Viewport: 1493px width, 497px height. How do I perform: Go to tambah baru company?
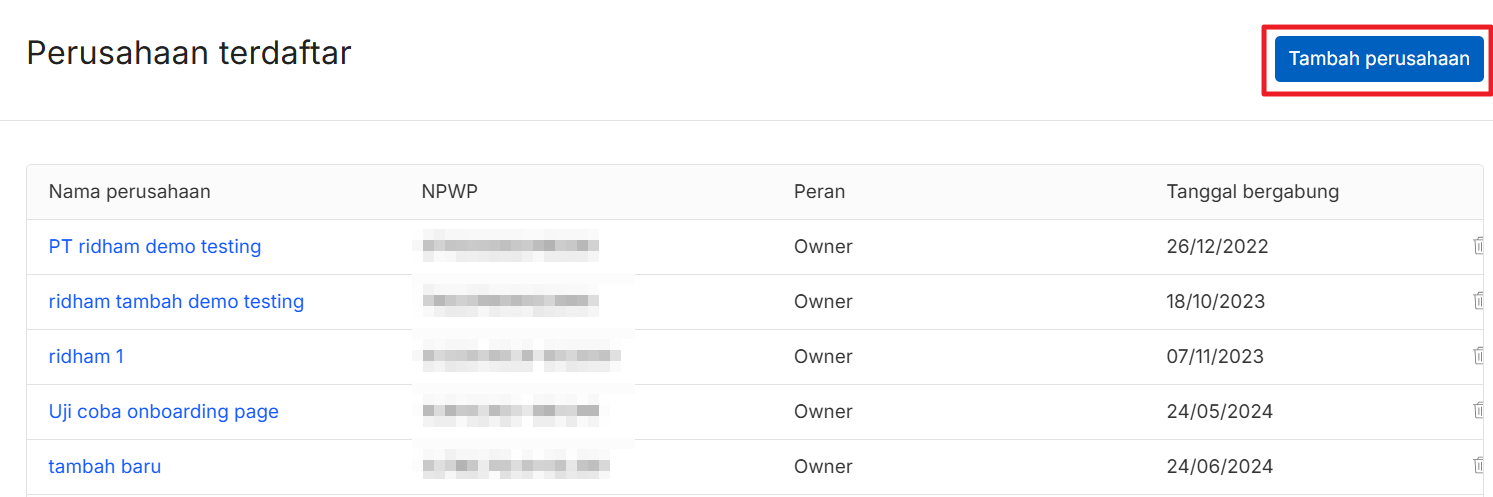pyautogui.click(x=105, y=466)
